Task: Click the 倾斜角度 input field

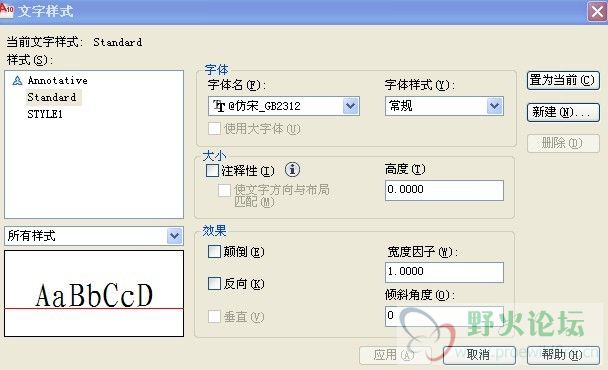Action: (444, 316)
